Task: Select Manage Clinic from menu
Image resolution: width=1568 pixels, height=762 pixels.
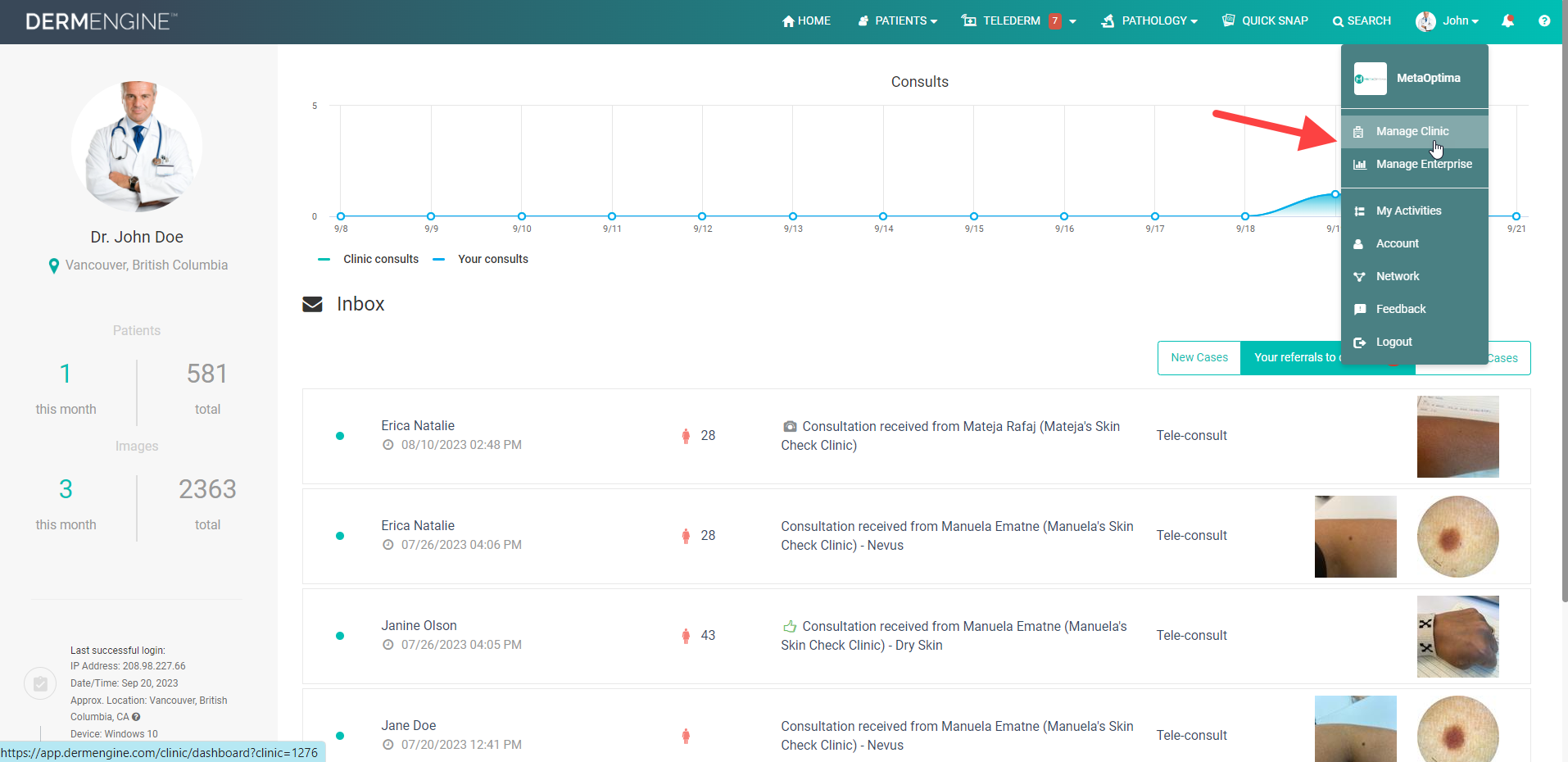Action: pos(1415,132)
